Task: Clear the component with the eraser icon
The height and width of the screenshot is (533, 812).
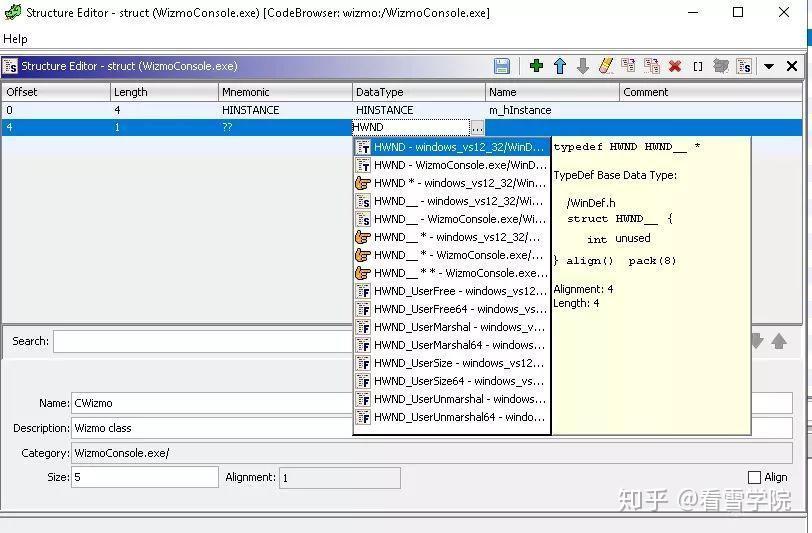Action: coord(605,66)
